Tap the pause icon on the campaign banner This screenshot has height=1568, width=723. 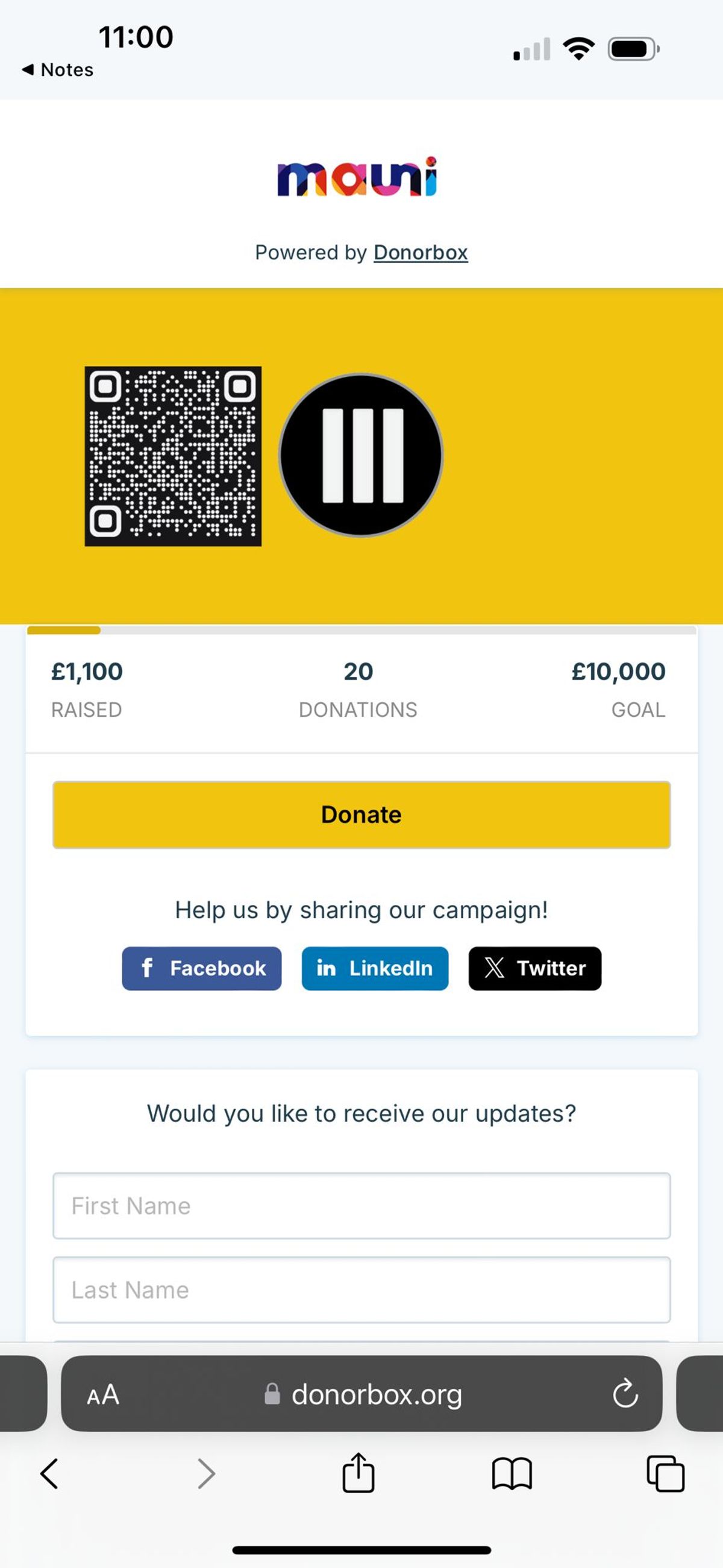(x=361, y=455)
